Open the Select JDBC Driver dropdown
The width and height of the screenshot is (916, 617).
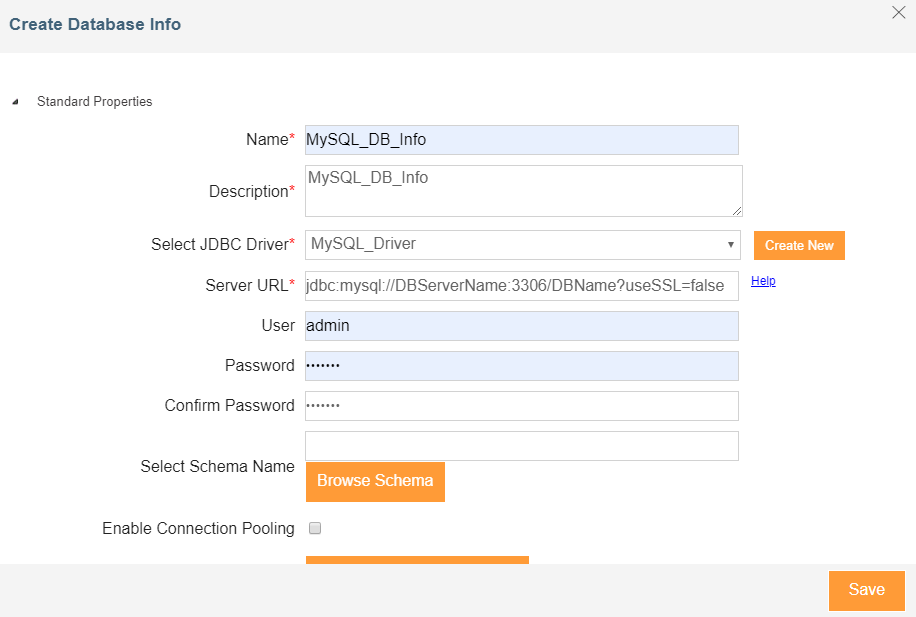pyautogui.click(x=522, y=244)
